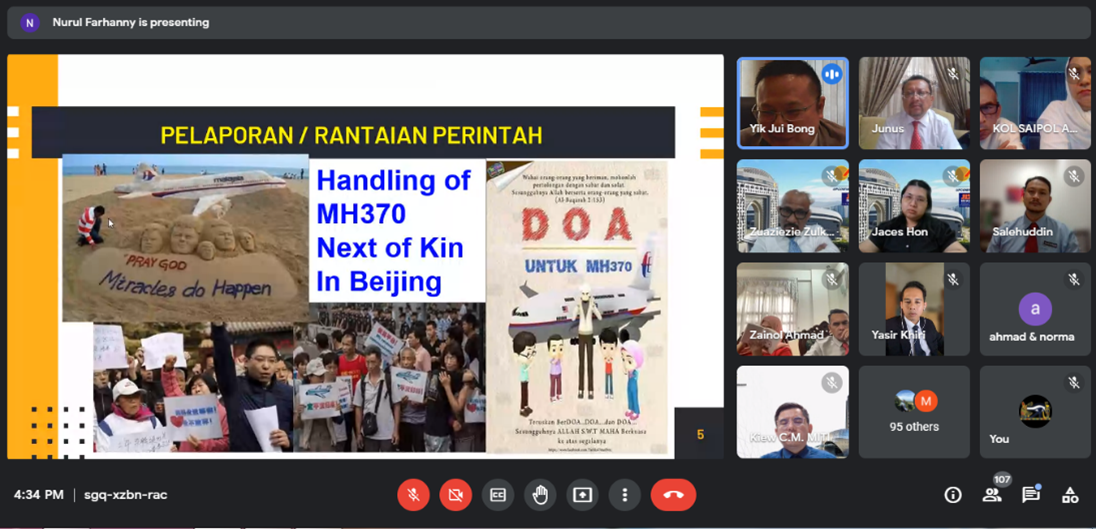Click the Junus participant video tile
1096x529 pixels.
(914, 103)
